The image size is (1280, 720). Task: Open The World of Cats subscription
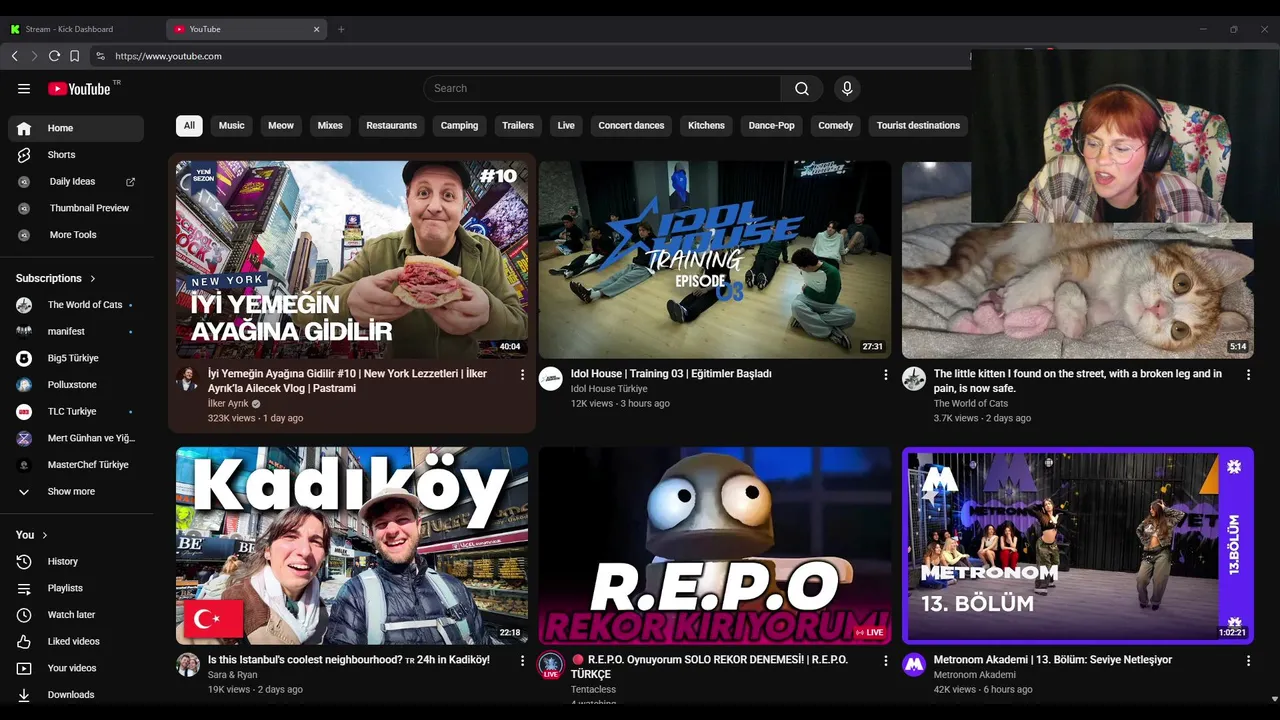76,305
